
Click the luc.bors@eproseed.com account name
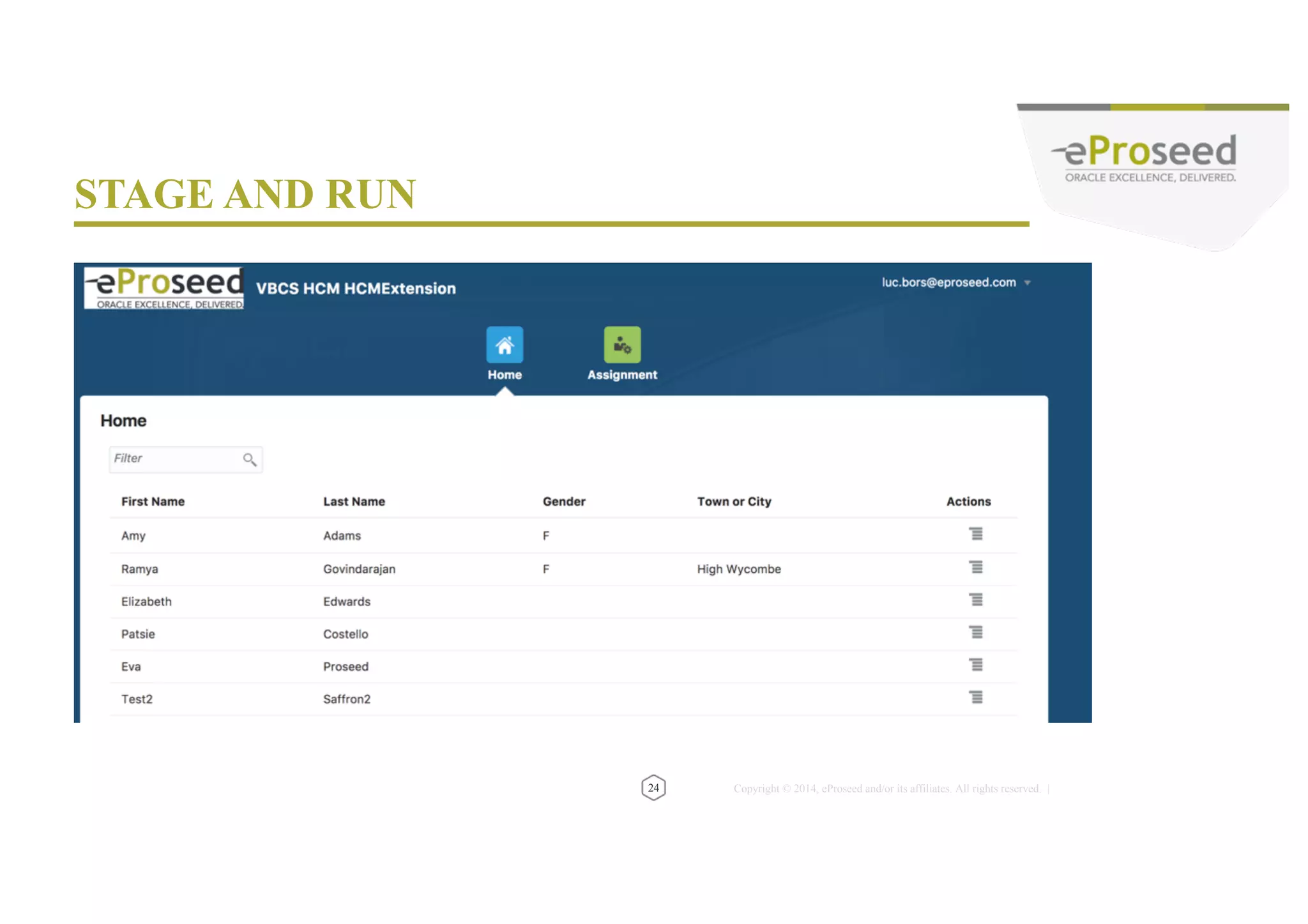click(948, 282)
